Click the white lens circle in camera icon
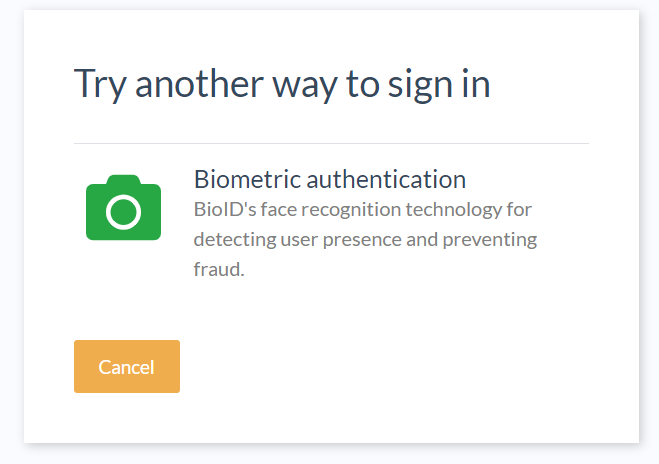This screenshot has width=659, height=464. click(x=123, y=212)
